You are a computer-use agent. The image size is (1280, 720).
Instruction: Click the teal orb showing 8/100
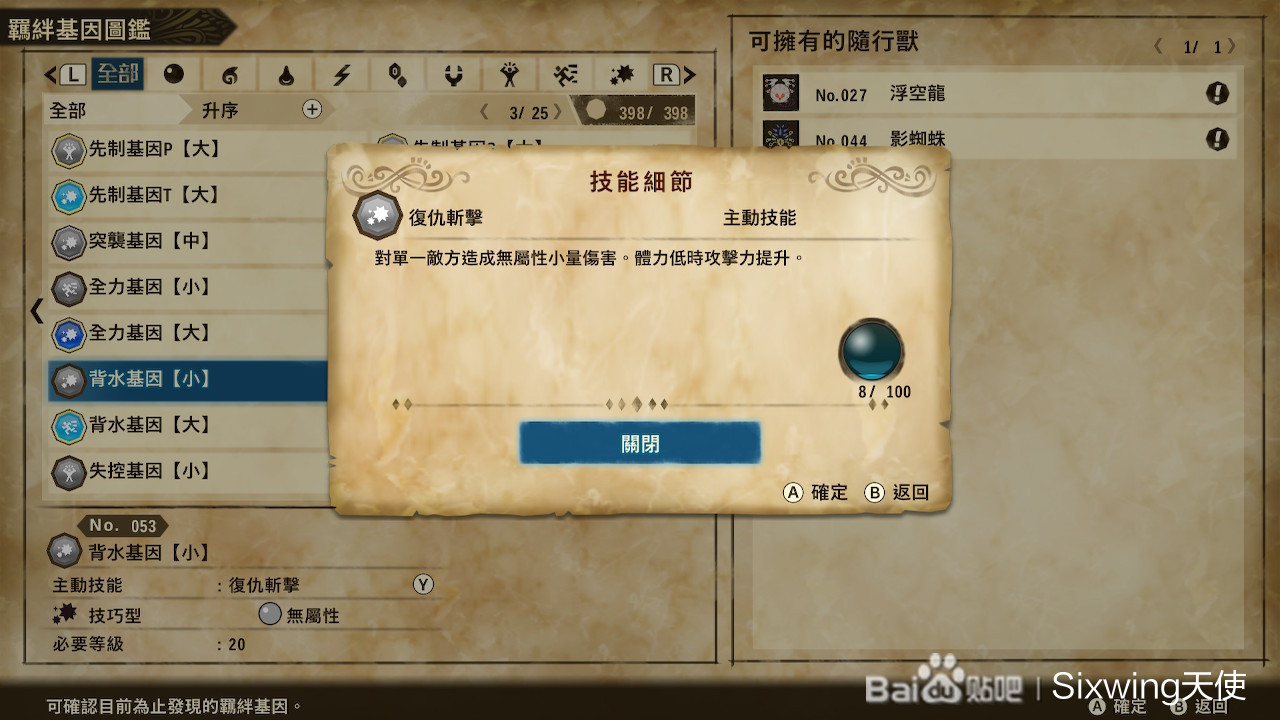(871, 350)
